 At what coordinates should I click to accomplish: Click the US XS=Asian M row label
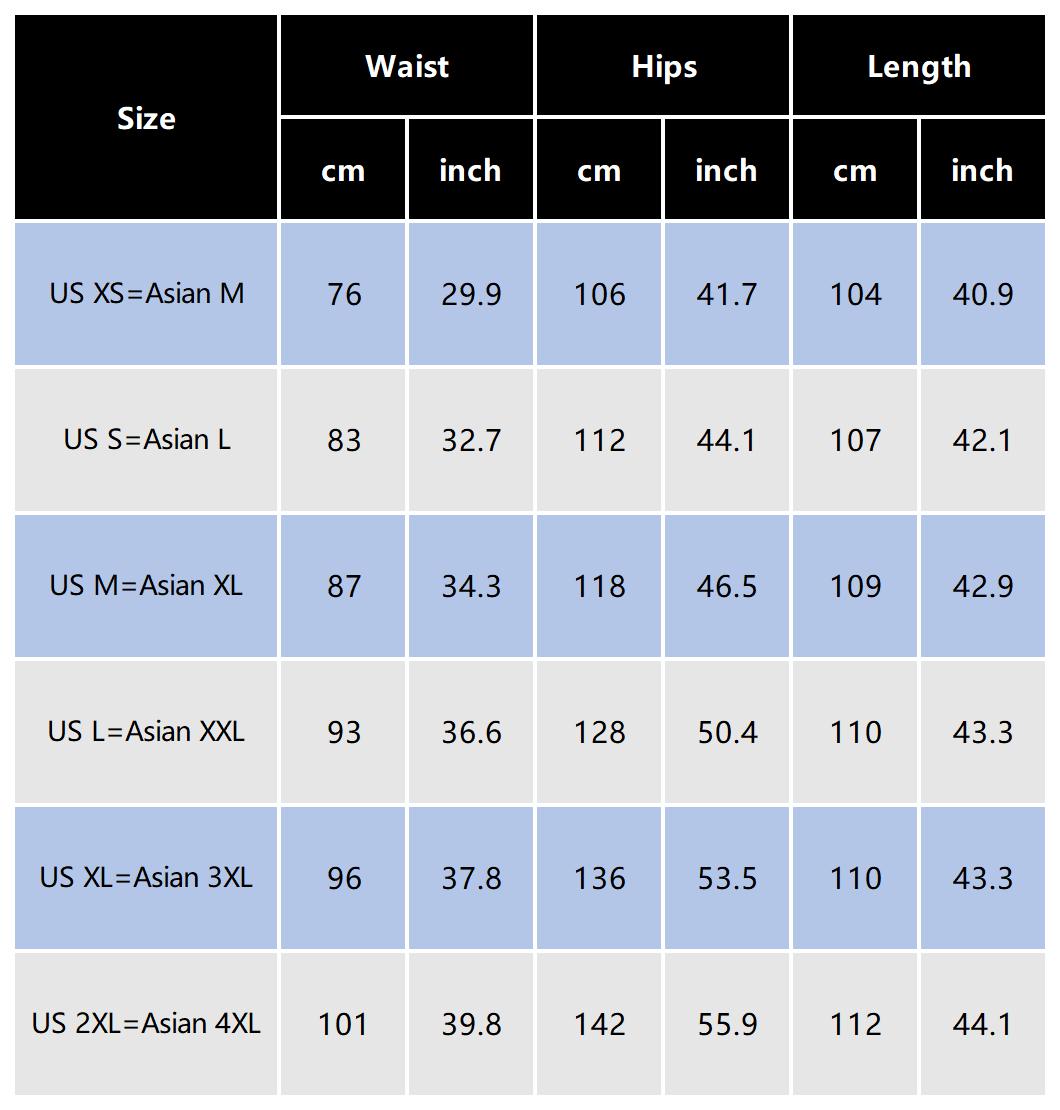tap(146, 294)
